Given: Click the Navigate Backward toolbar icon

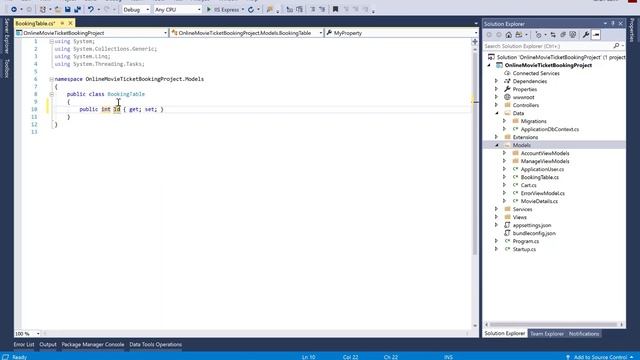Looking at the screenshot, I should click(13, 9).
